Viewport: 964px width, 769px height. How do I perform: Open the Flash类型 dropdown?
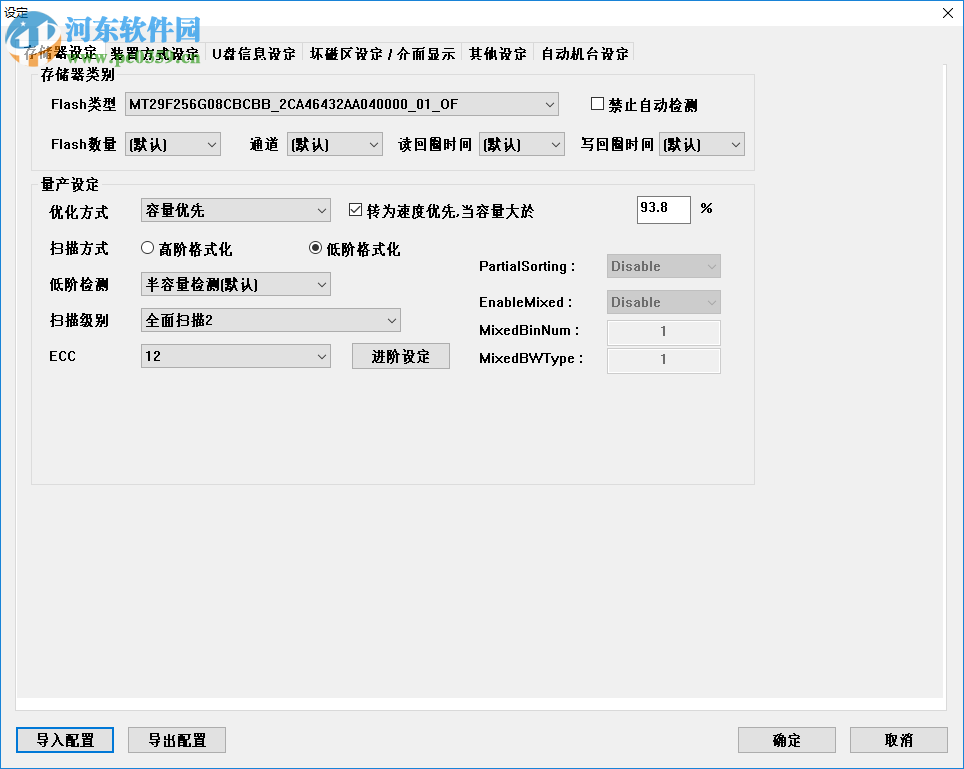pos(548,103)
